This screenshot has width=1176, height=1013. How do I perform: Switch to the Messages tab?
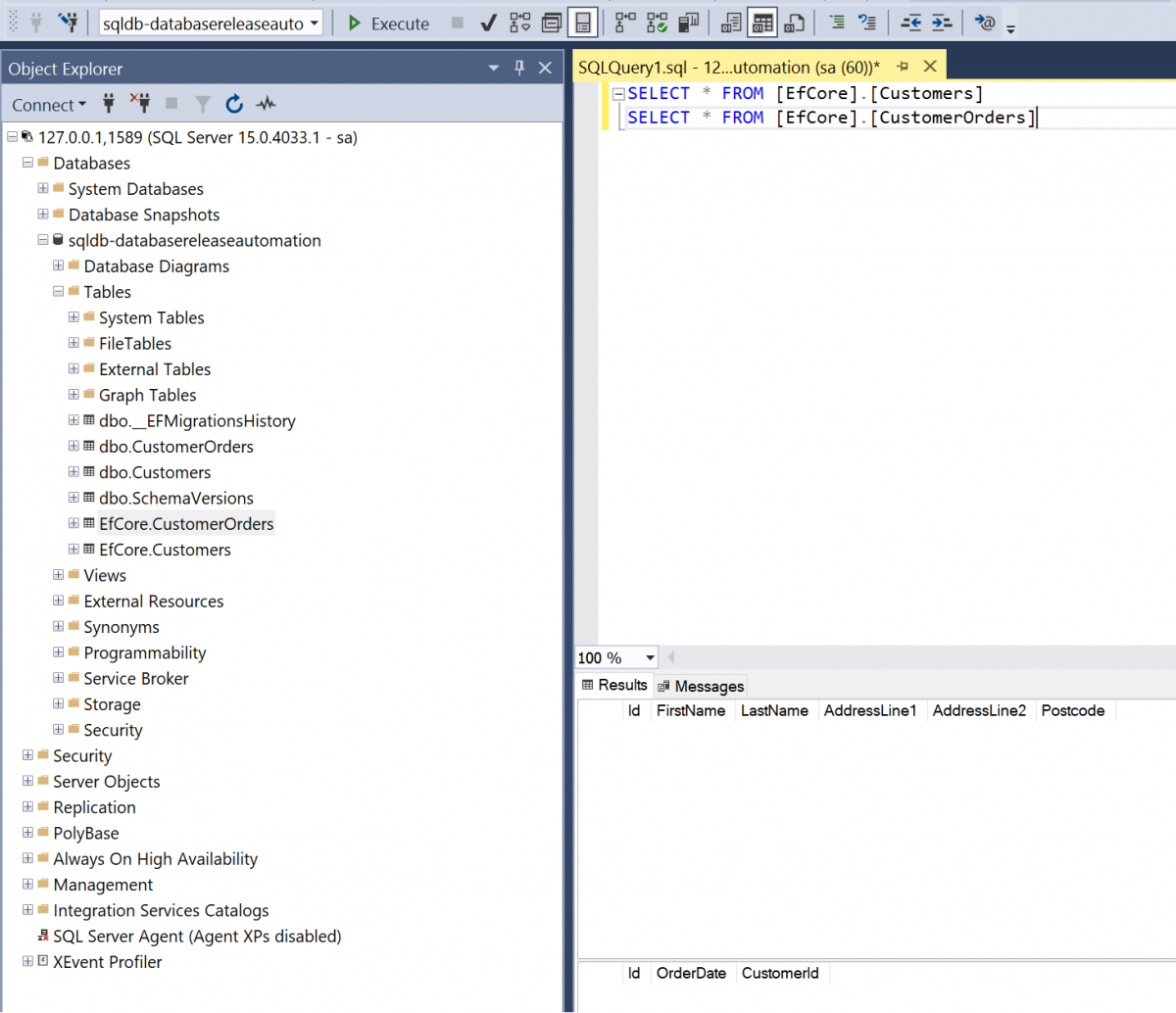702,687
